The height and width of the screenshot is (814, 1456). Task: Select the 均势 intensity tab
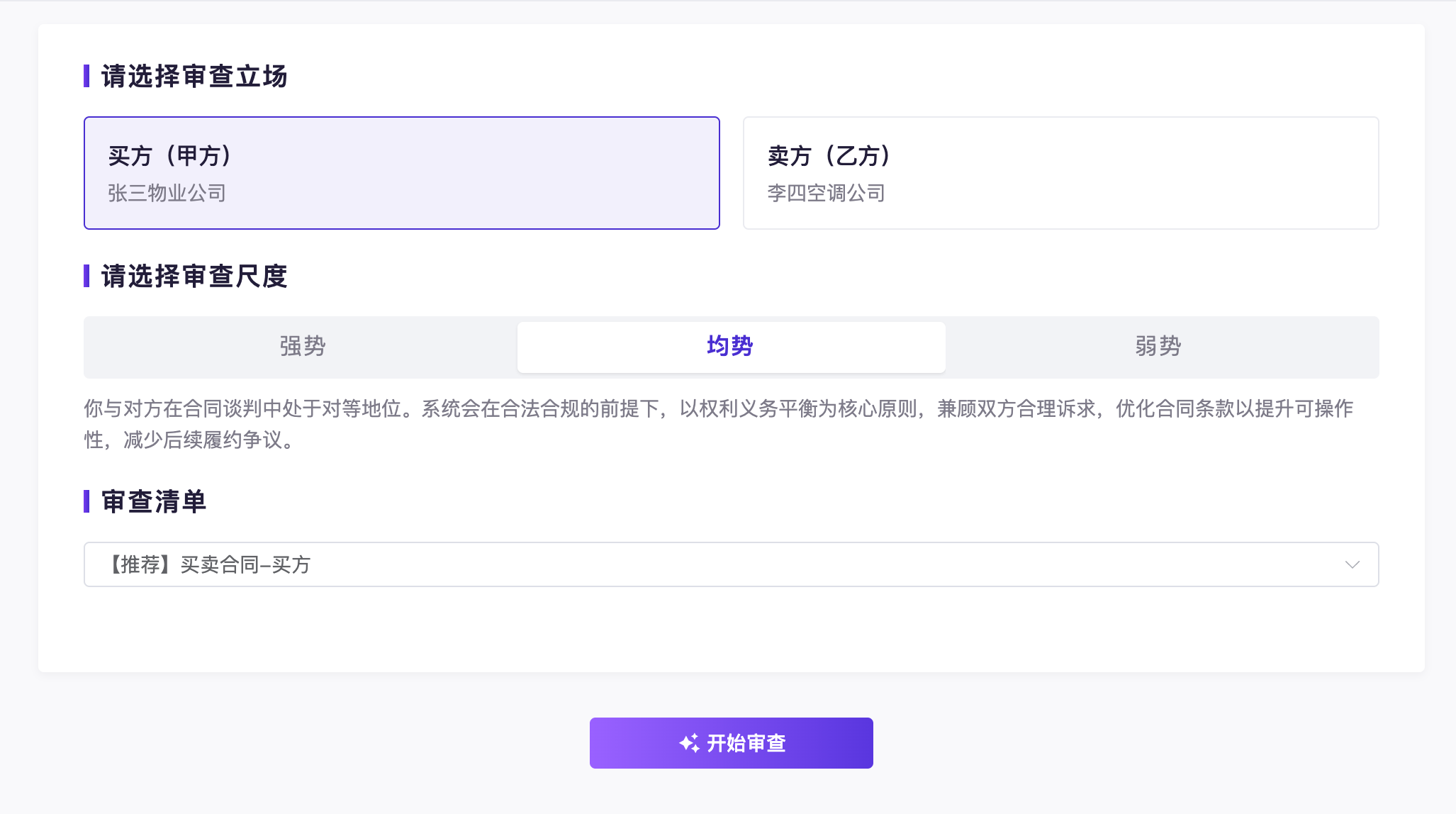pos(730,347)
